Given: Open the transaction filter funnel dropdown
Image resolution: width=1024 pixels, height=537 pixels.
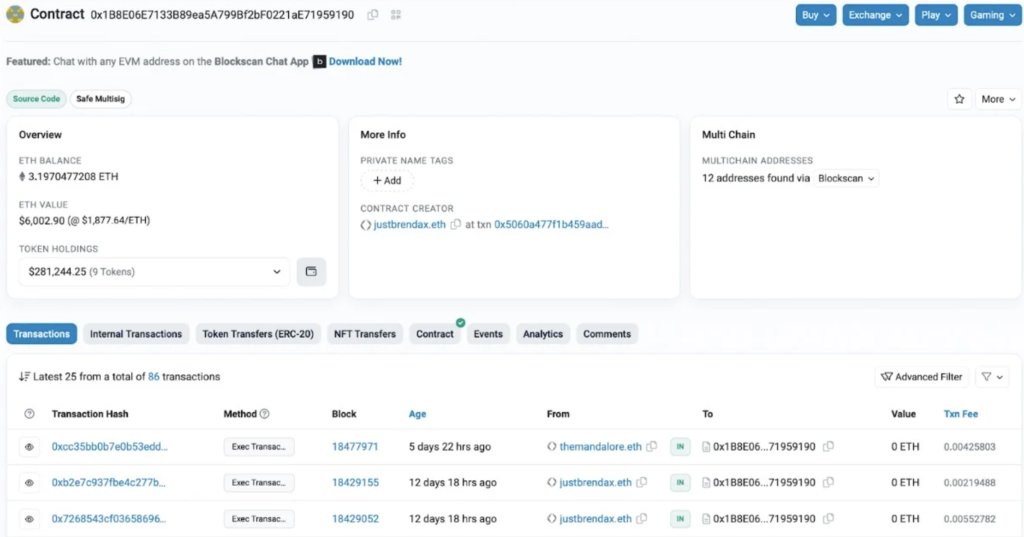Looking at the screenshot, I should point(992,377).
